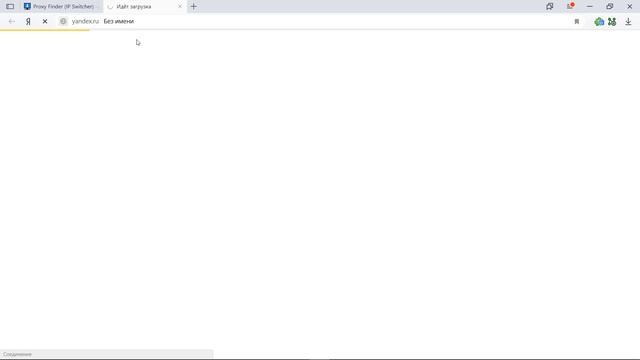640x360 pixels.
Task: Open the green extension icon beside downloads
Action: click(612, 22)
